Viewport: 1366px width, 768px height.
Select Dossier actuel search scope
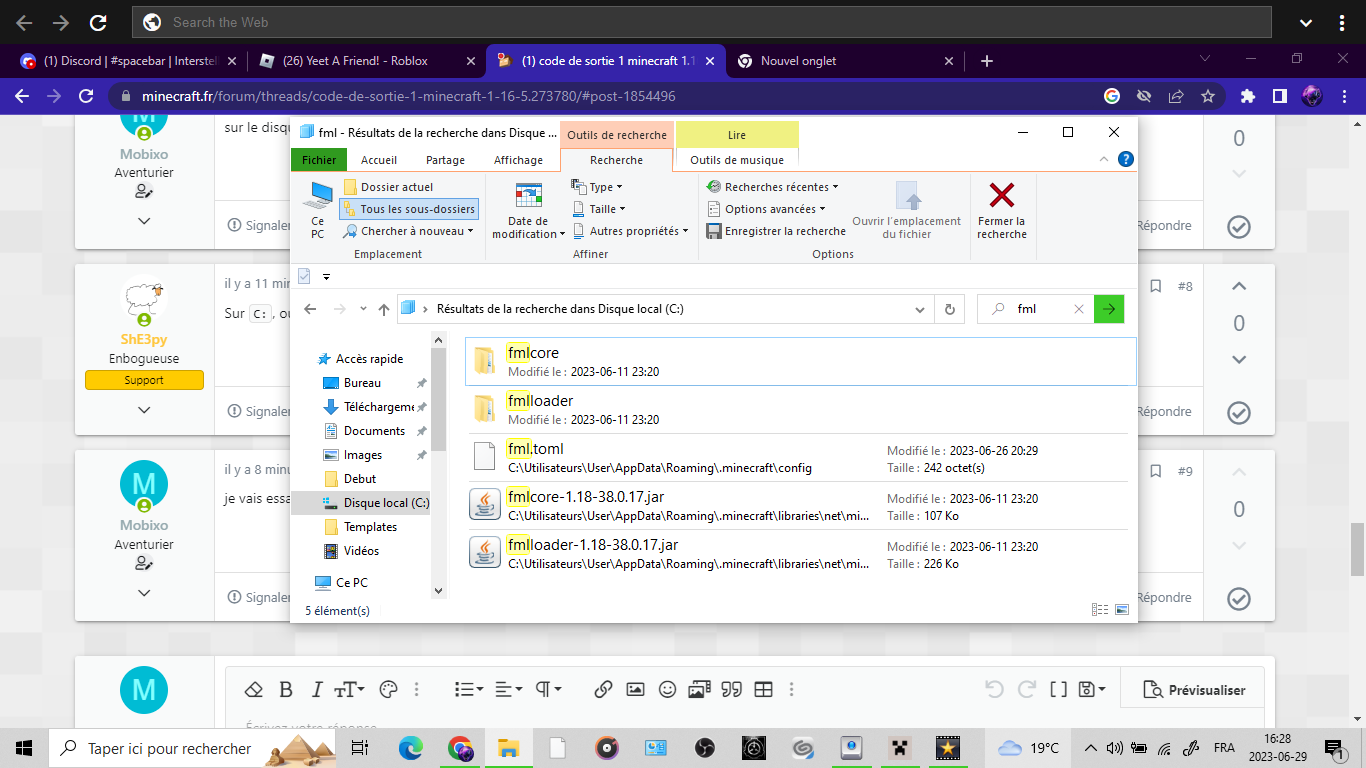click(388, 187)
